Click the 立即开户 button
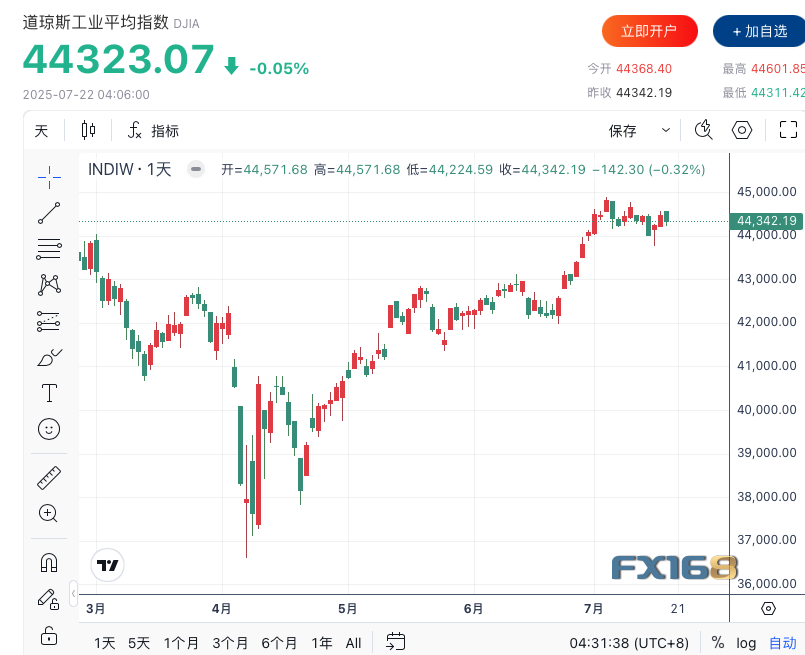The height and width of the screenshot is (655, 805). [x=649, y=31]
